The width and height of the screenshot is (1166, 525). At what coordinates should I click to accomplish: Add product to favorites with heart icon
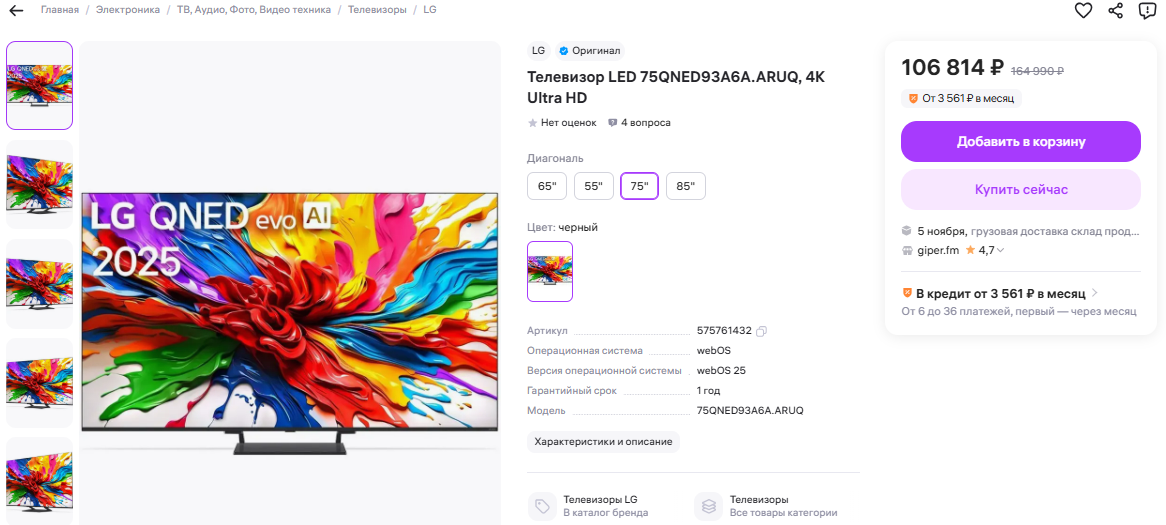point(1083,10)
